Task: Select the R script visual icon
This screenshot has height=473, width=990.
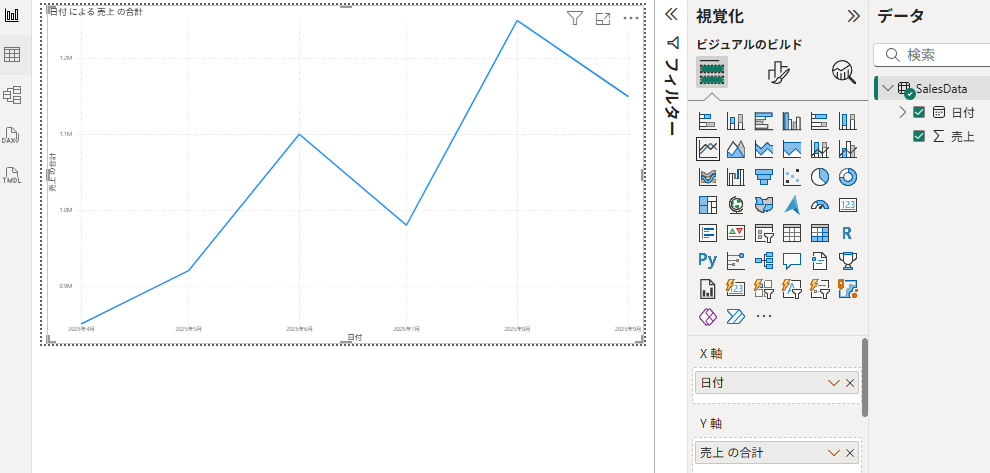Action: 848,233
